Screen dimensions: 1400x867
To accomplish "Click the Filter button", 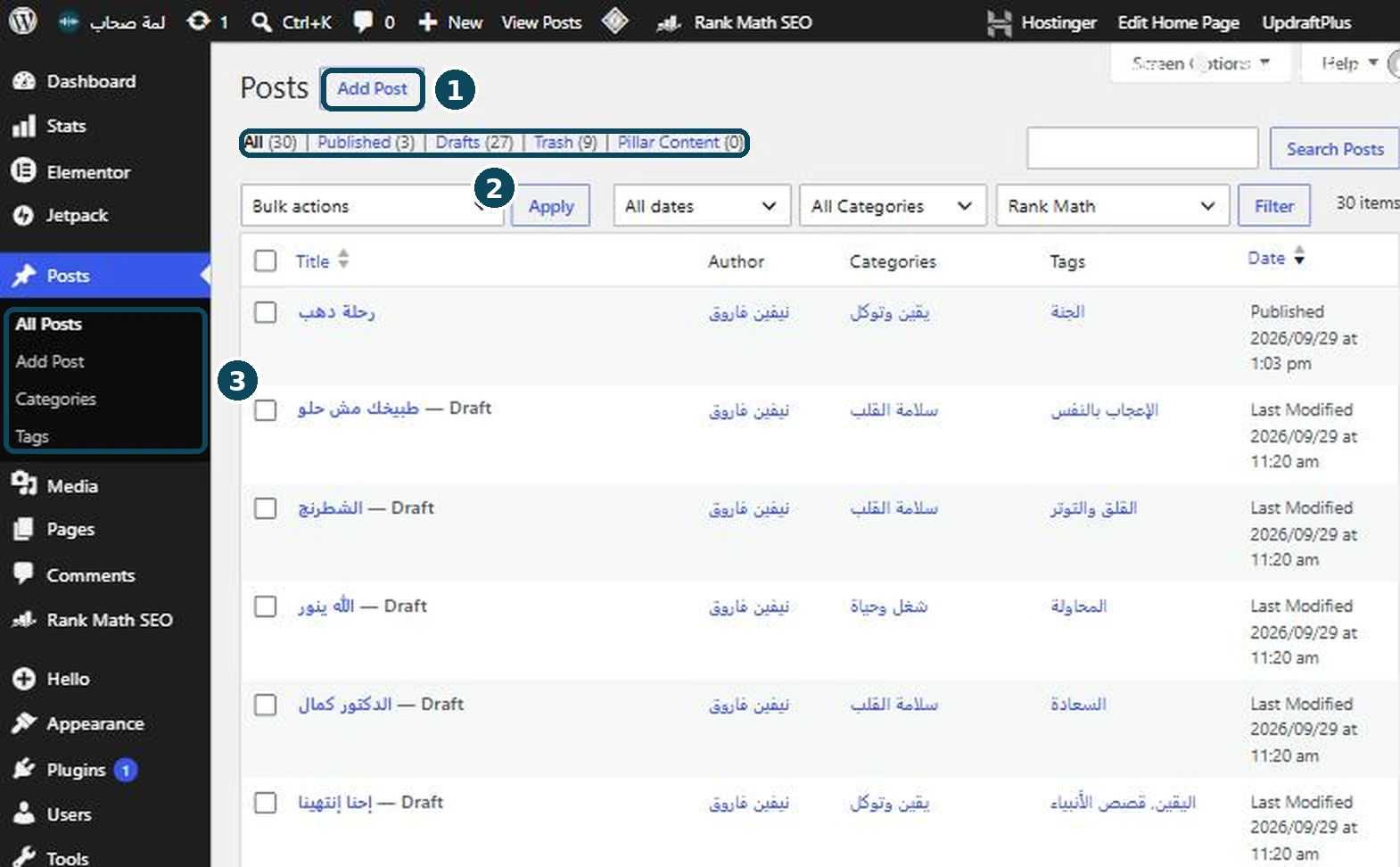I will pos(1274,206).
